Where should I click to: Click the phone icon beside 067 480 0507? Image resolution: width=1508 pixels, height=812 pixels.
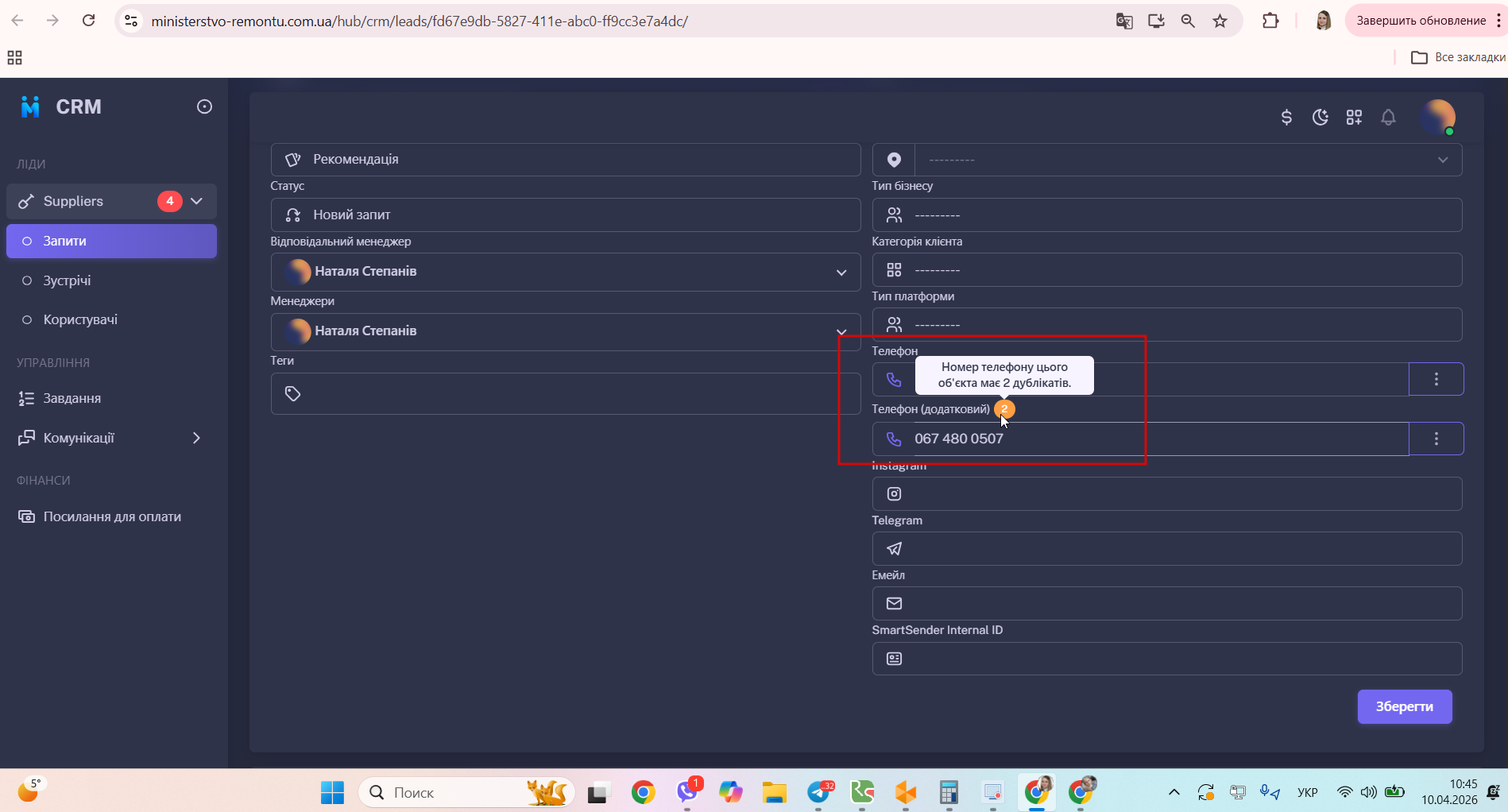point(894,439)
